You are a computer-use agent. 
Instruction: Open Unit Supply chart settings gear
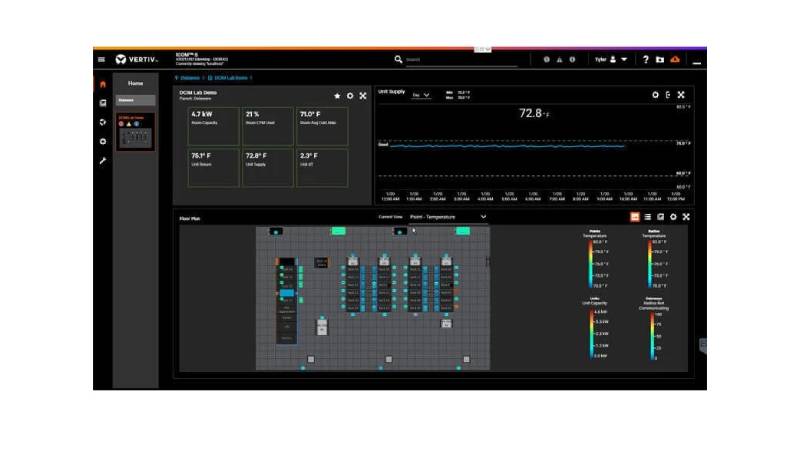656,95
